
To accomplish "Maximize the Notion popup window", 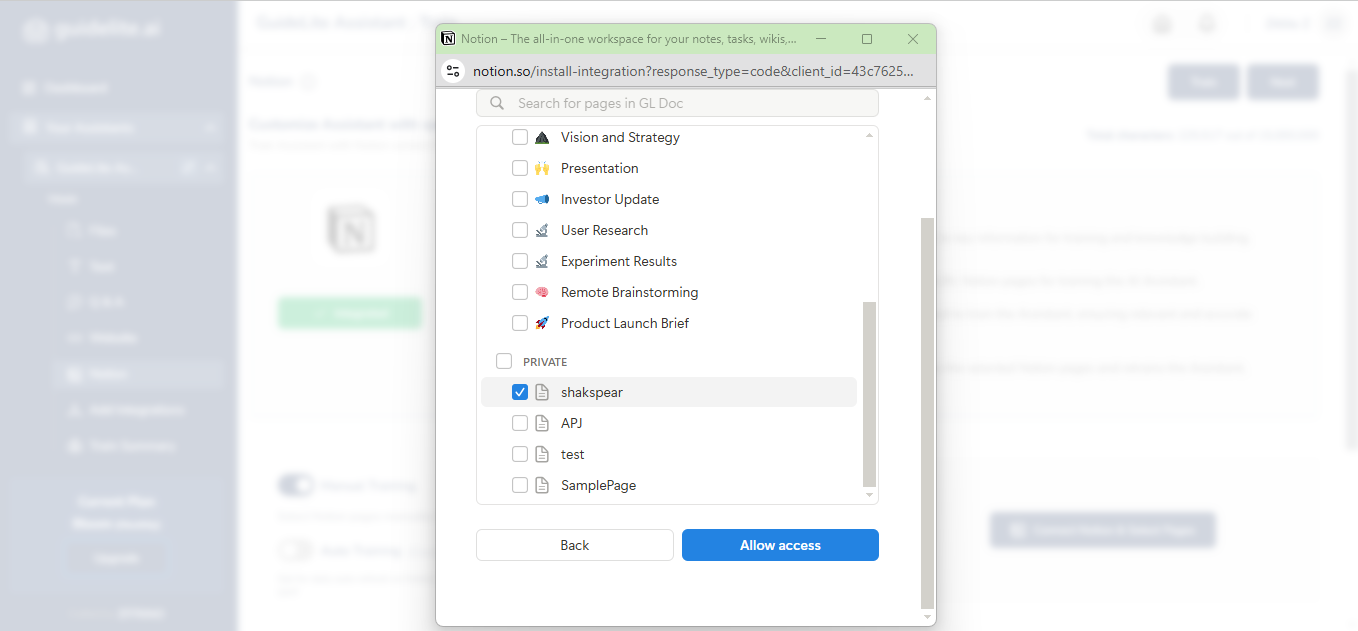I will [x=867, y=39].
